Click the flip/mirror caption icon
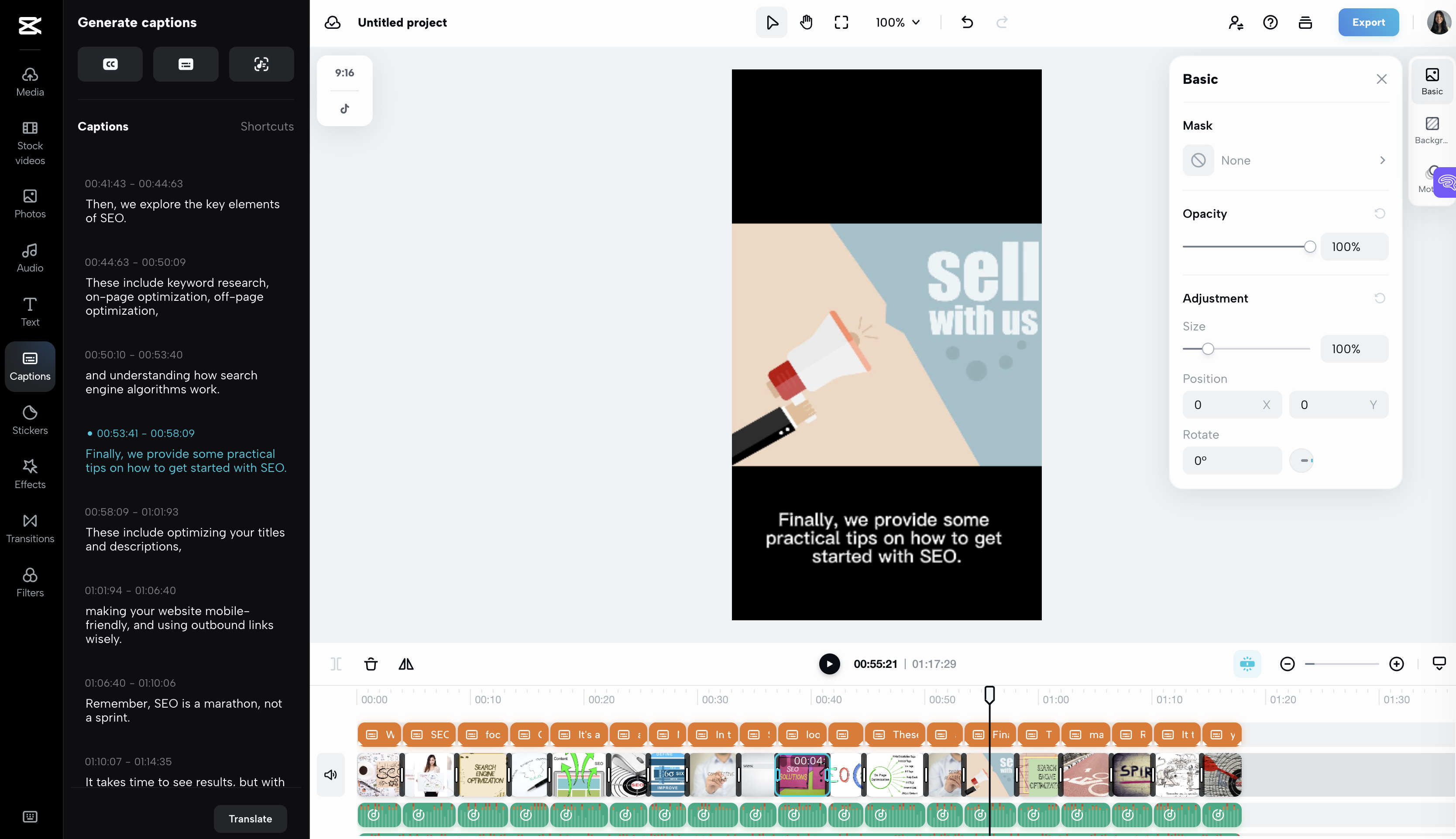 [406, 663]
